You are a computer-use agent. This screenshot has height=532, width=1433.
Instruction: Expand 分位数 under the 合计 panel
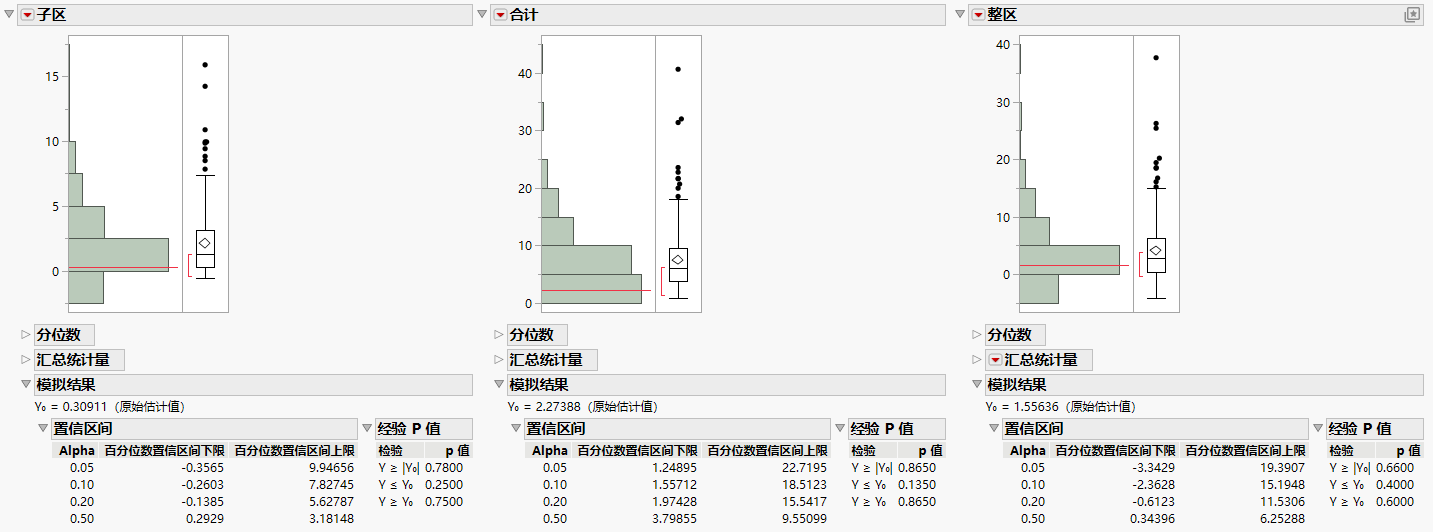point(499,335)
